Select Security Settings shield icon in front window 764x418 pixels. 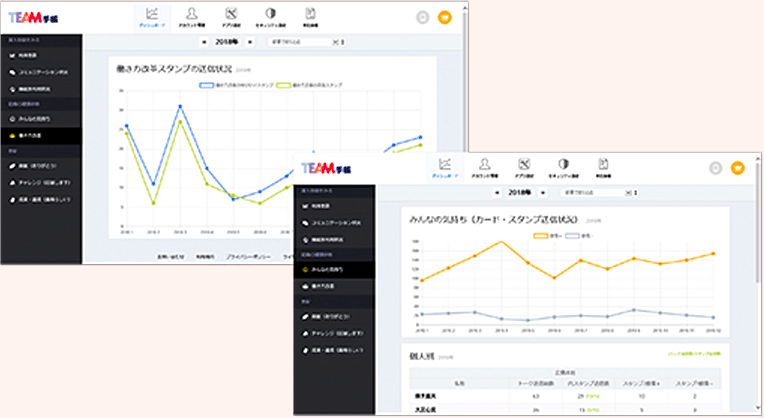click(563, 168)
